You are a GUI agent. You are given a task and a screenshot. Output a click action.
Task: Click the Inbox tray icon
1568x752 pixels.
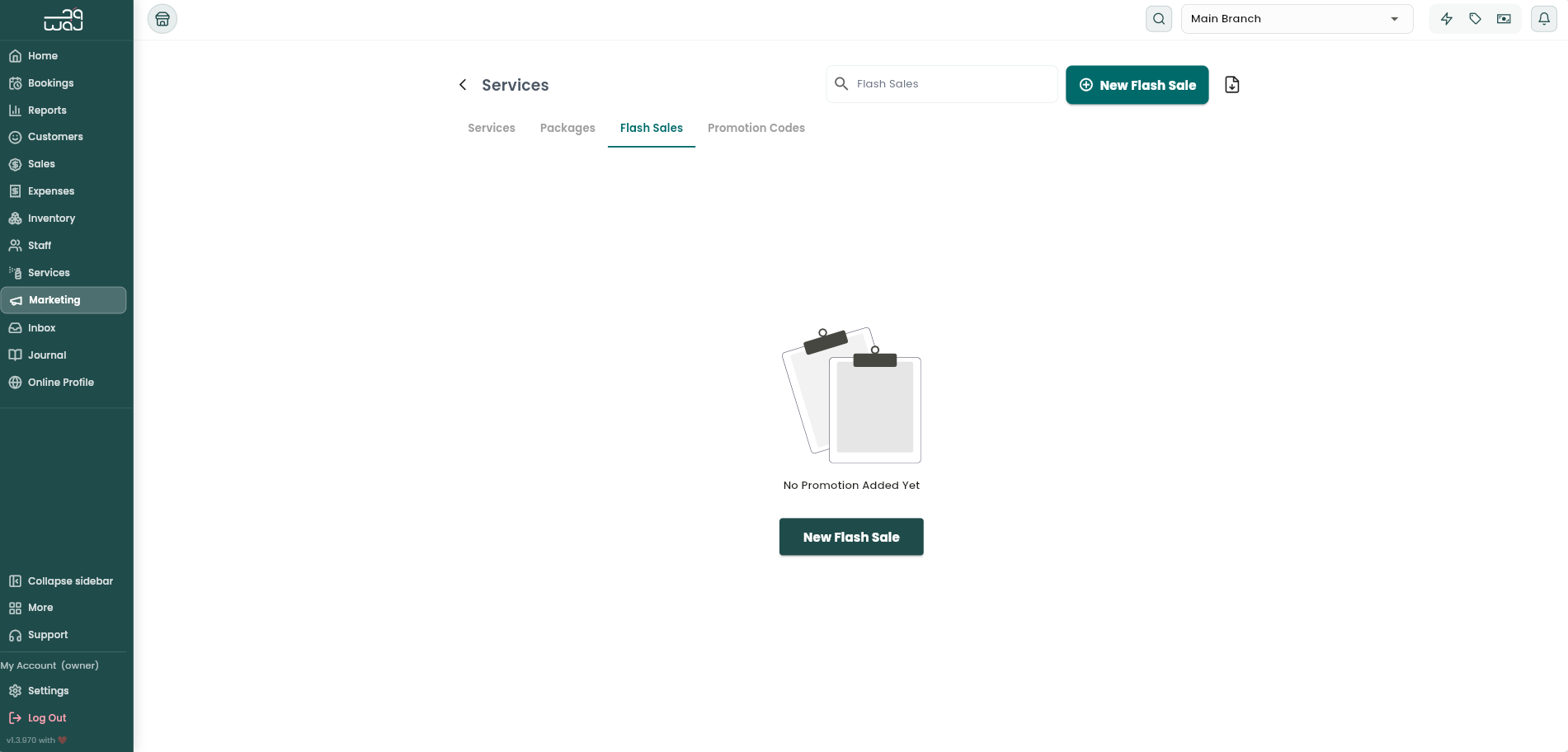click(x=15, y=328)
